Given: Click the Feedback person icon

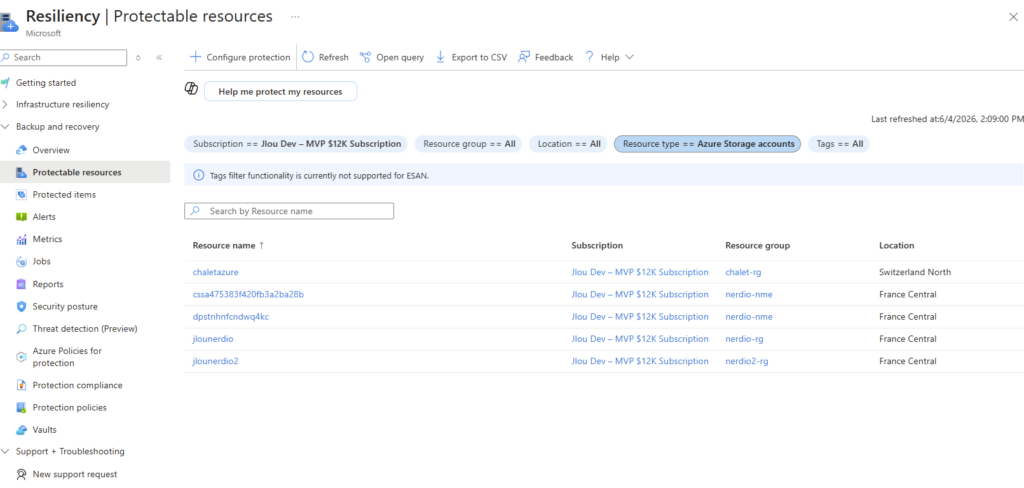Looking at the screenshot, I should 524,57.
